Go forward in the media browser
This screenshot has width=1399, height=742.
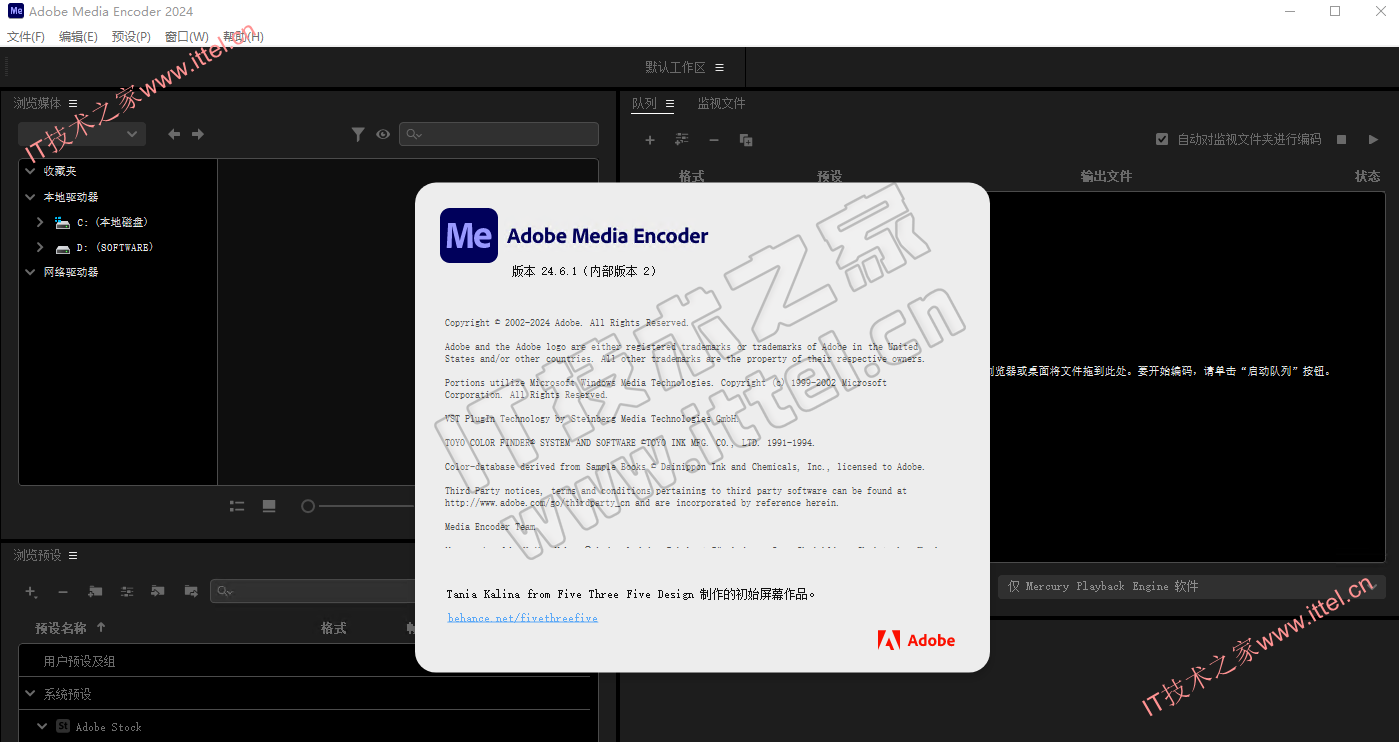pos(198,134)
